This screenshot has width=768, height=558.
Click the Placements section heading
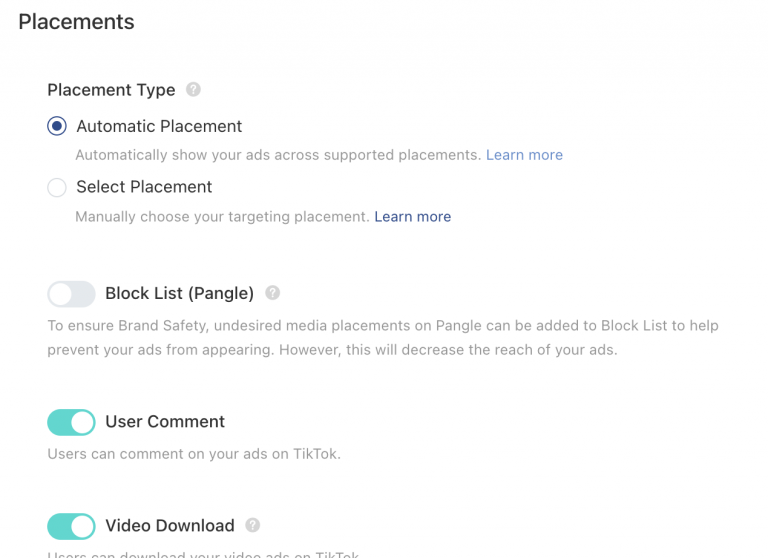click(76, 21)
